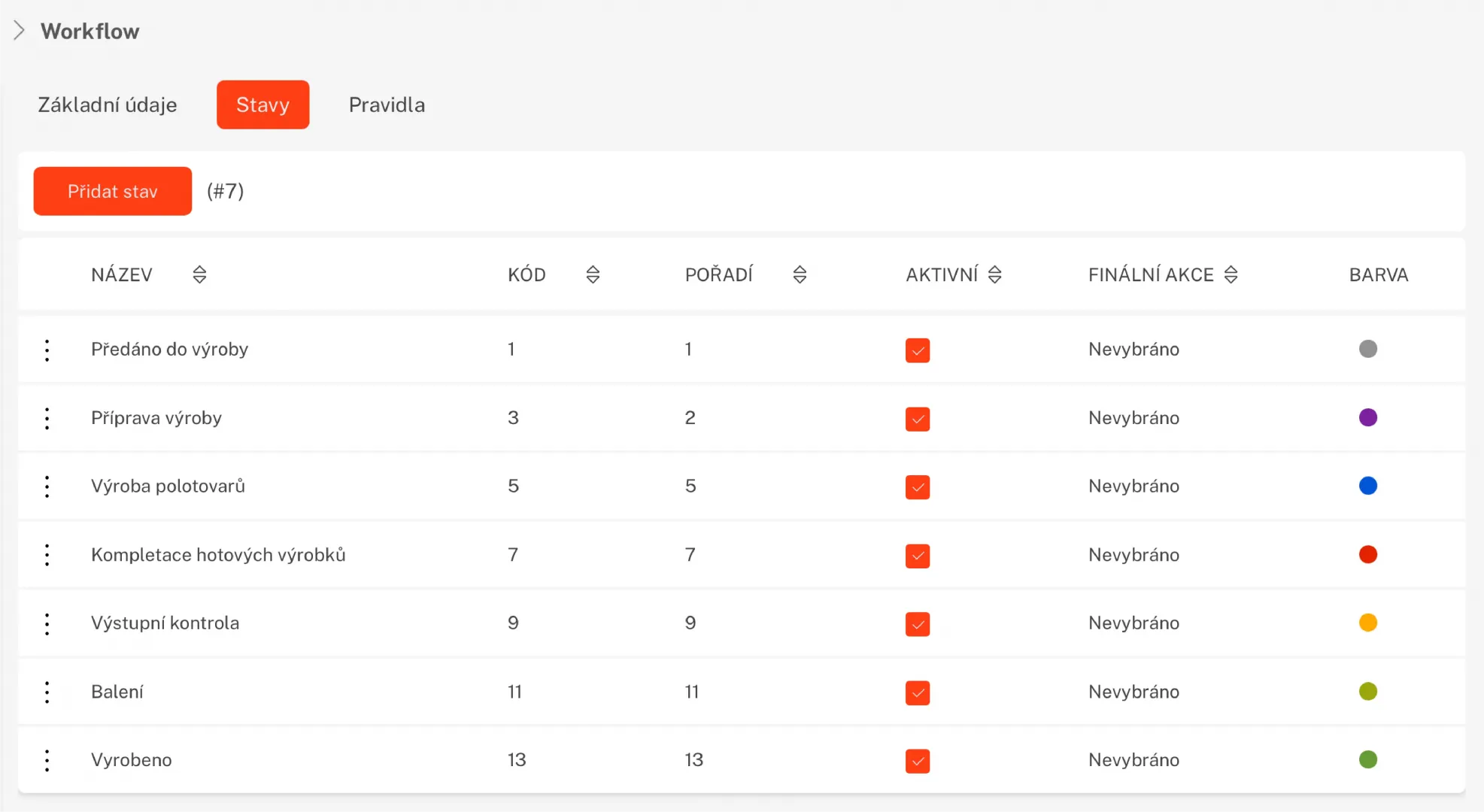Switch to Základní údaje tab
Screen dimensions: 1484x812
coord(108,105)
